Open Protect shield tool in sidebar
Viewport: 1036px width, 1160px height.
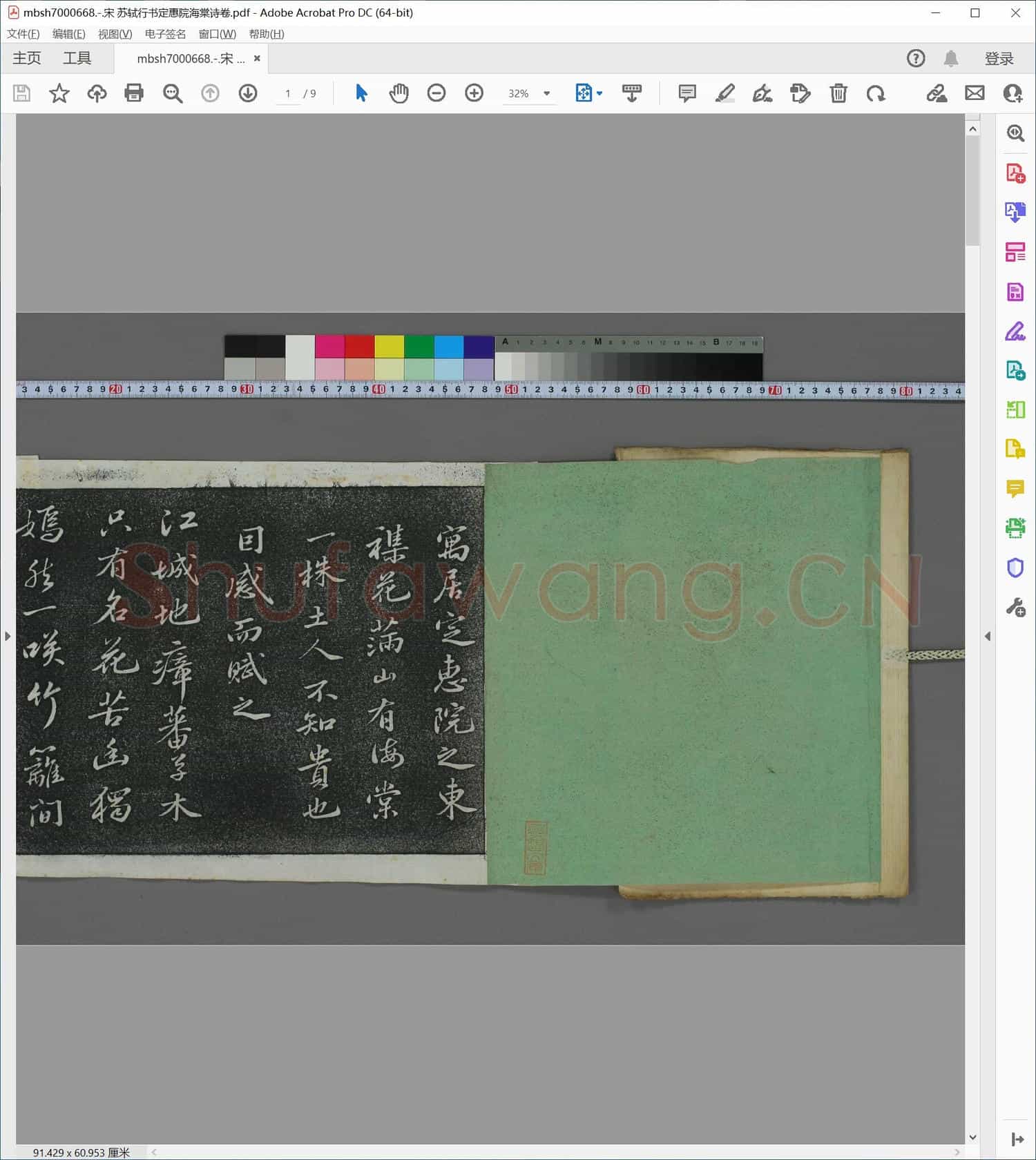pos(1015,568)
